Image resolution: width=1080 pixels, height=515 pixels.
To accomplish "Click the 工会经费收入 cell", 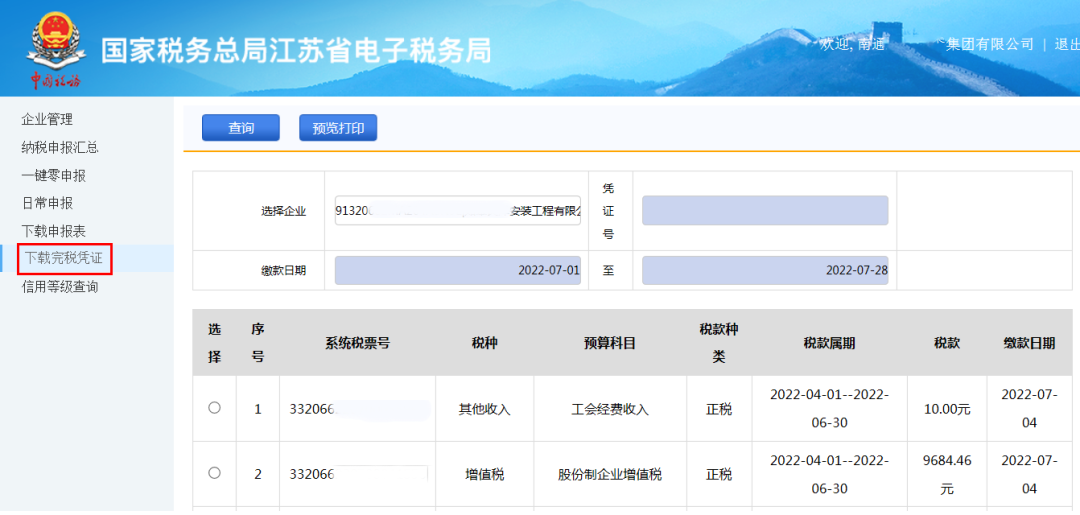I will [610, 410].
